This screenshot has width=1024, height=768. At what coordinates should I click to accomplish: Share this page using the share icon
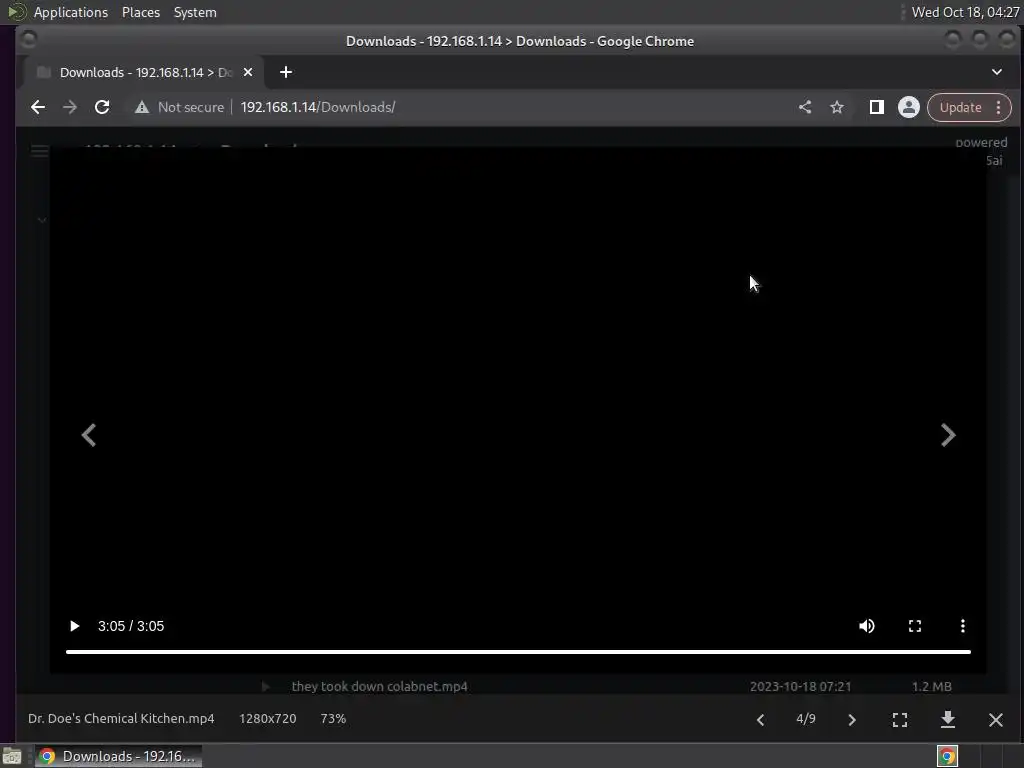pos(805,107)
